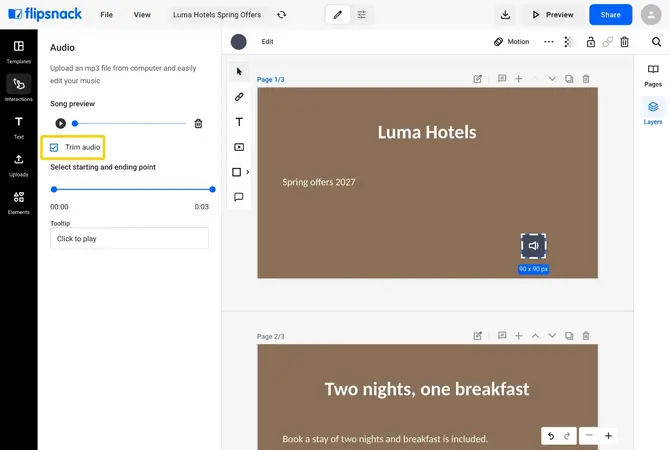
Task: Open the Text sidebar panel
Action: 18,127
